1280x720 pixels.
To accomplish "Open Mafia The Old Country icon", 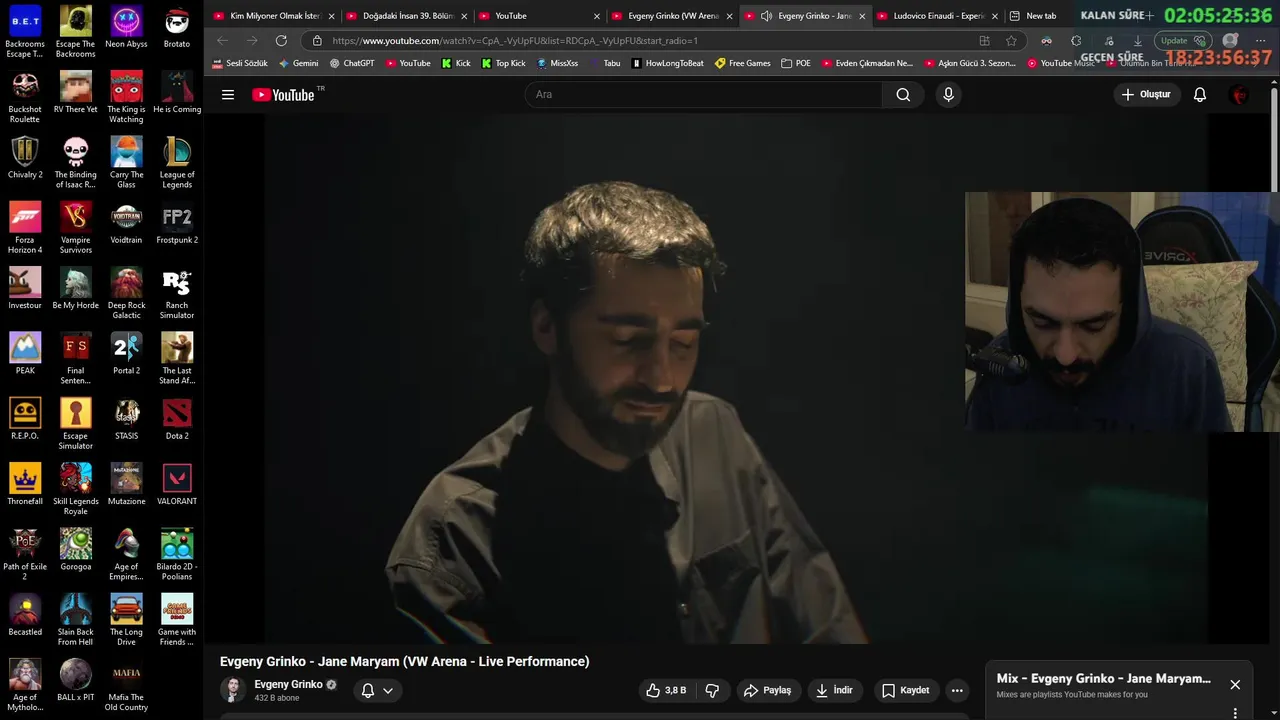I will [x=126, y=685].
